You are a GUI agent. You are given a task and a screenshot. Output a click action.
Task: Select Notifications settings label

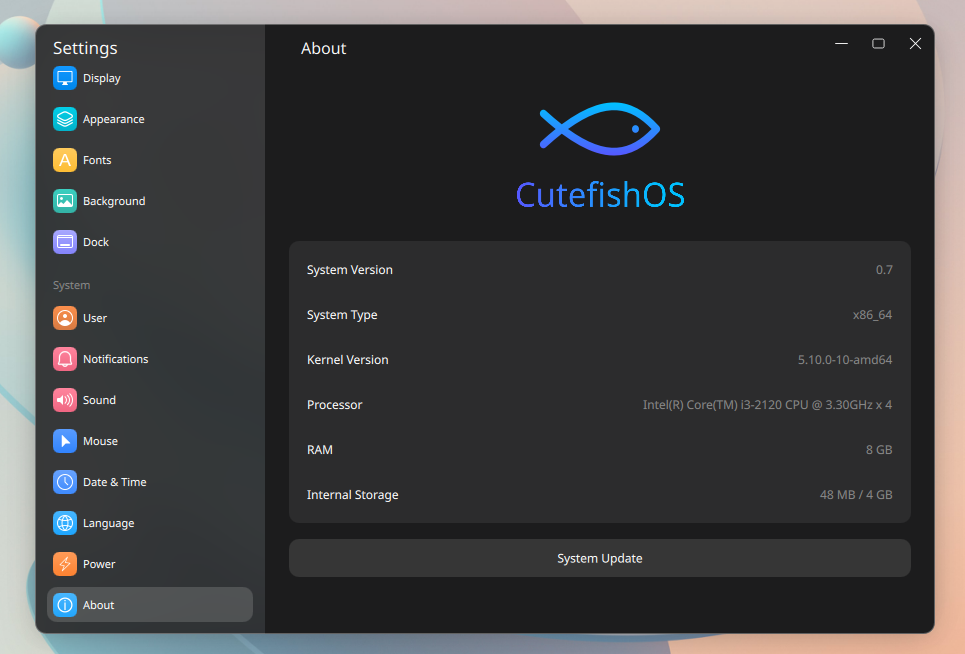(116, 359)
